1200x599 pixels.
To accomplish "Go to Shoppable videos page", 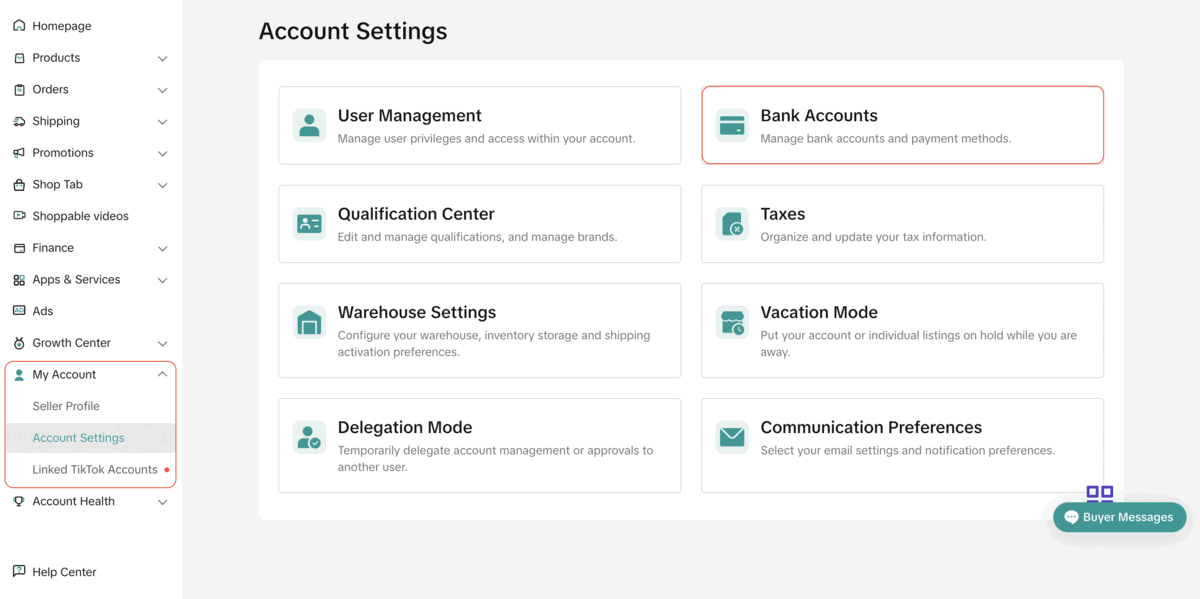I will tap(80, 216).
